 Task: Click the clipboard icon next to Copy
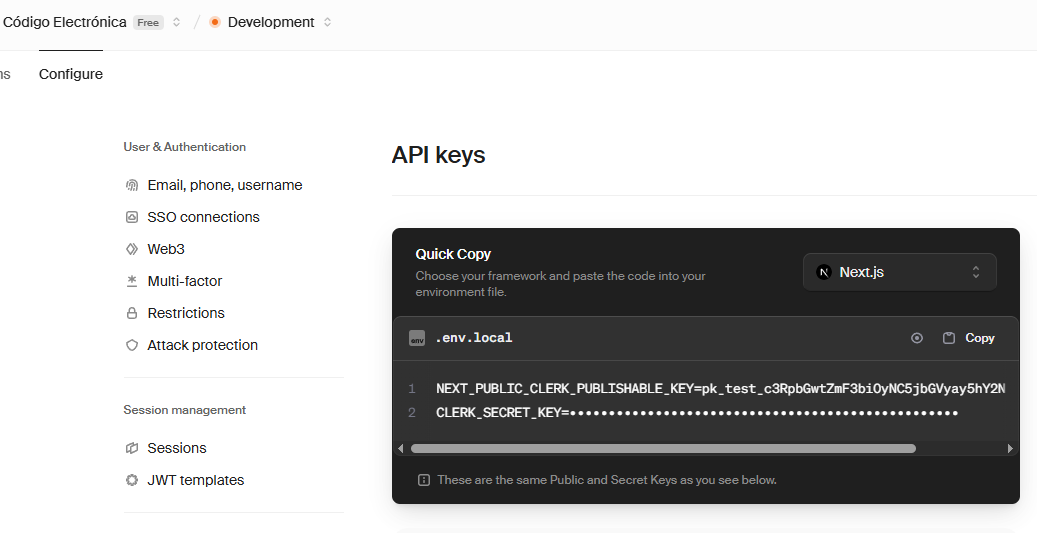pos(948,338)
